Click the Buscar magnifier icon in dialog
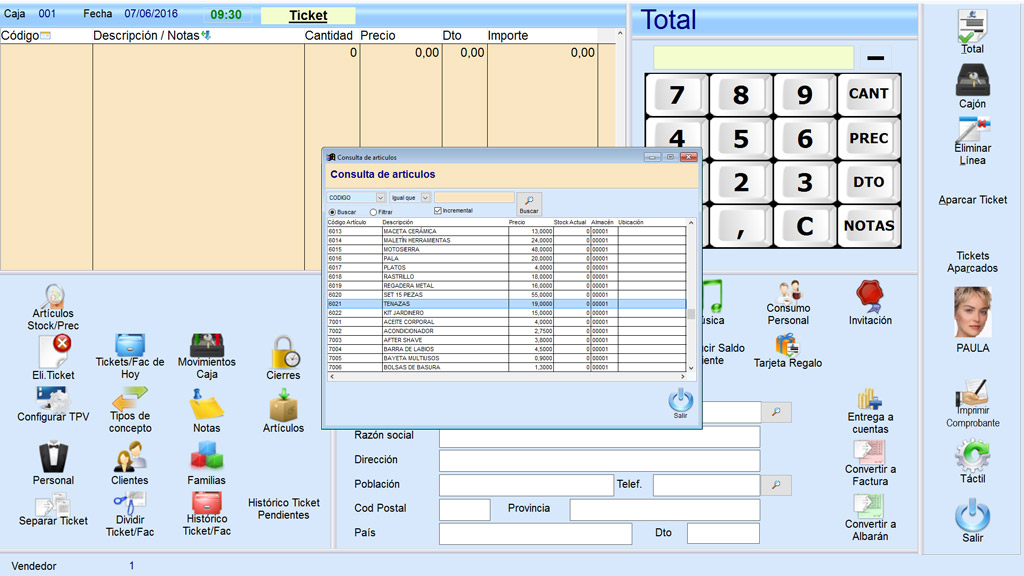The width and height of the screenshot is (1024, 576). [528, 200]
